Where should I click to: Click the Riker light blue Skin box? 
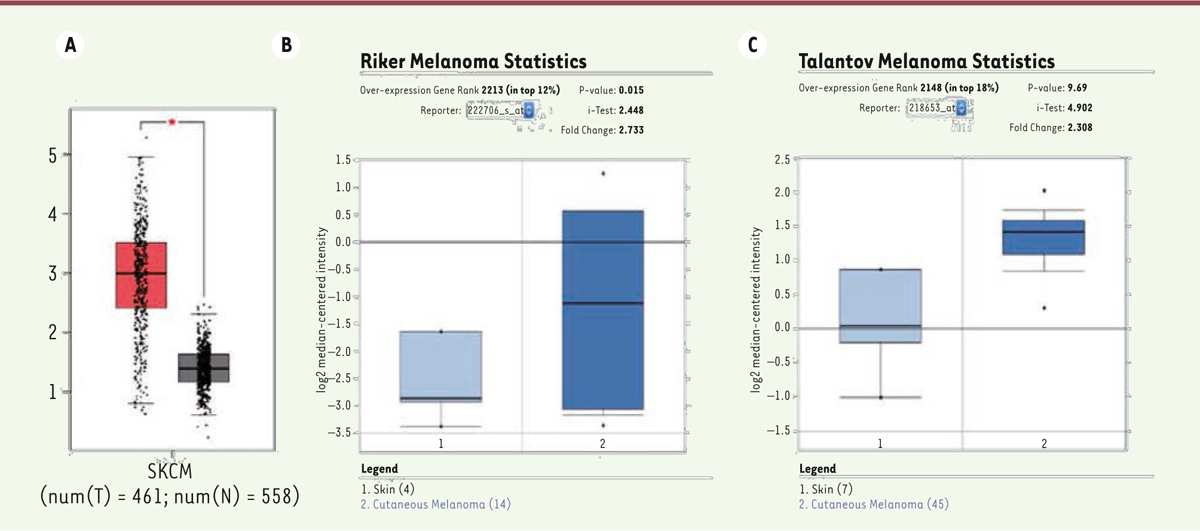441,366
